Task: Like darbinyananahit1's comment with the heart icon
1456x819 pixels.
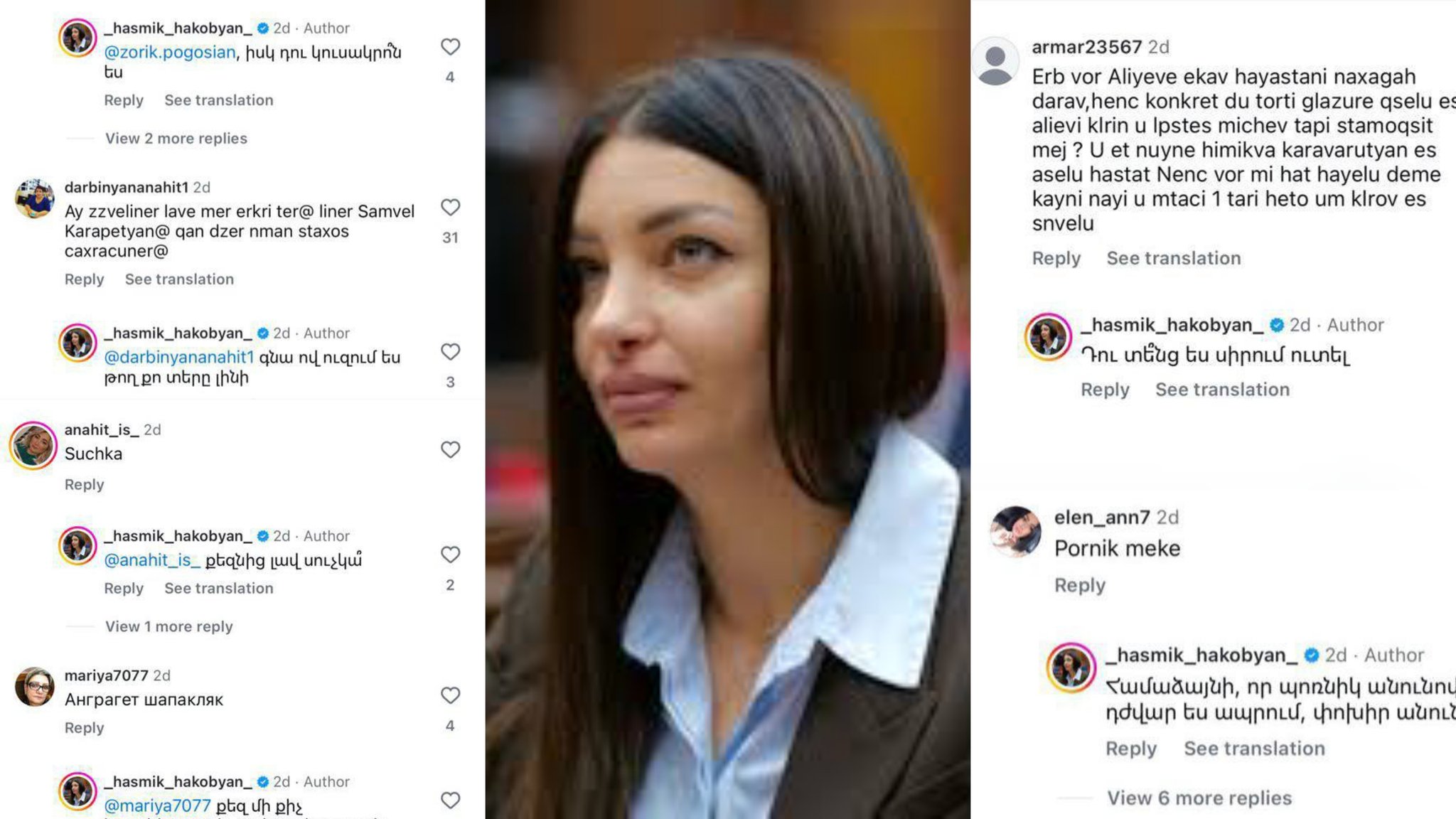Action: tap(450, 207)
